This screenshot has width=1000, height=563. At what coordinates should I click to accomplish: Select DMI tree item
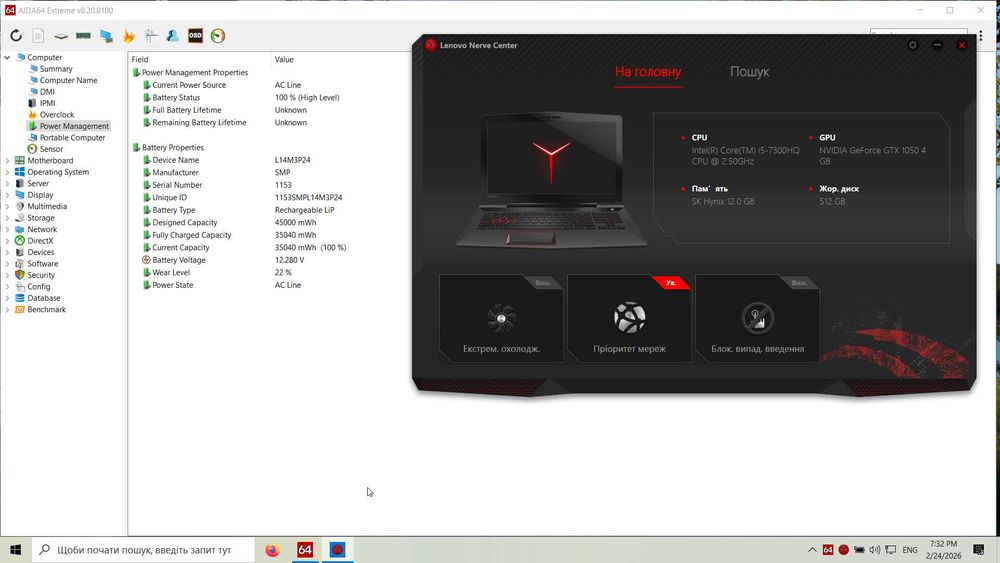coord(47,92)
